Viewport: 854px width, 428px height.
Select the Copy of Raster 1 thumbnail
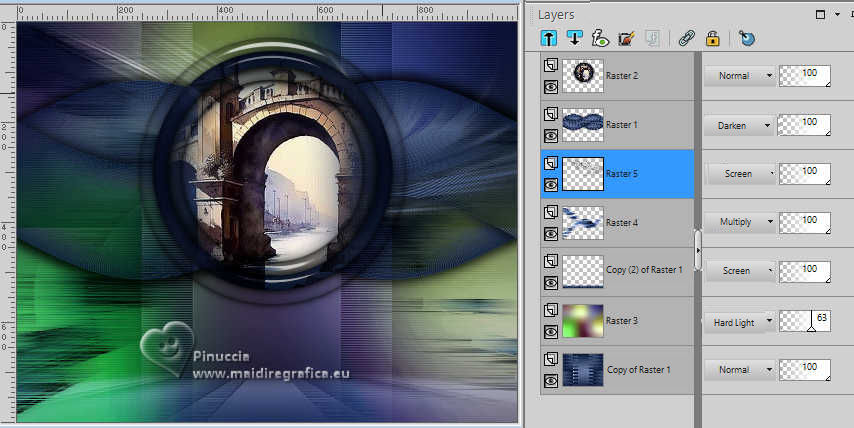[583, 370]
